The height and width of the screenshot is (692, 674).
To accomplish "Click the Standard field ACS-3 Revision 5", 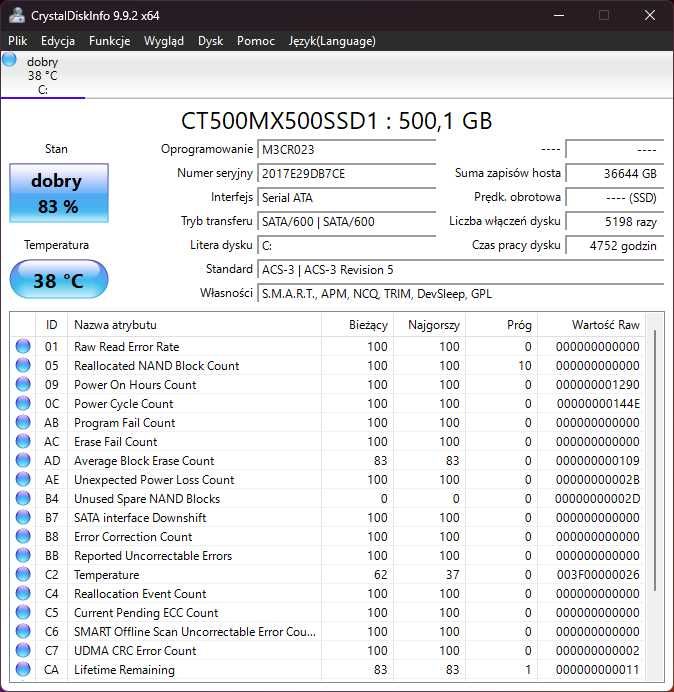I will [x=460, y=269].
